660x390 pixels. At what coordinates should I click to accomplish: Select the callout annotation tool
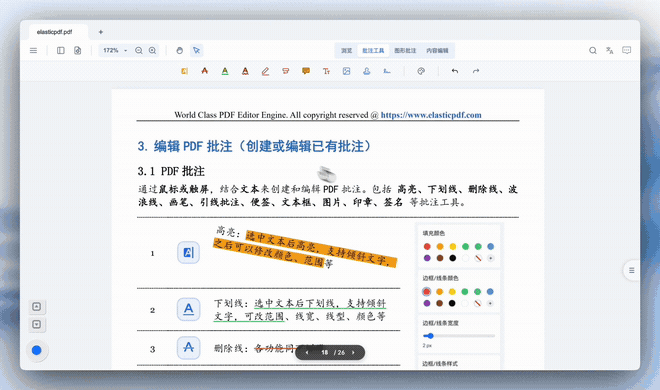pyautogui.click(x=286, y=71)
